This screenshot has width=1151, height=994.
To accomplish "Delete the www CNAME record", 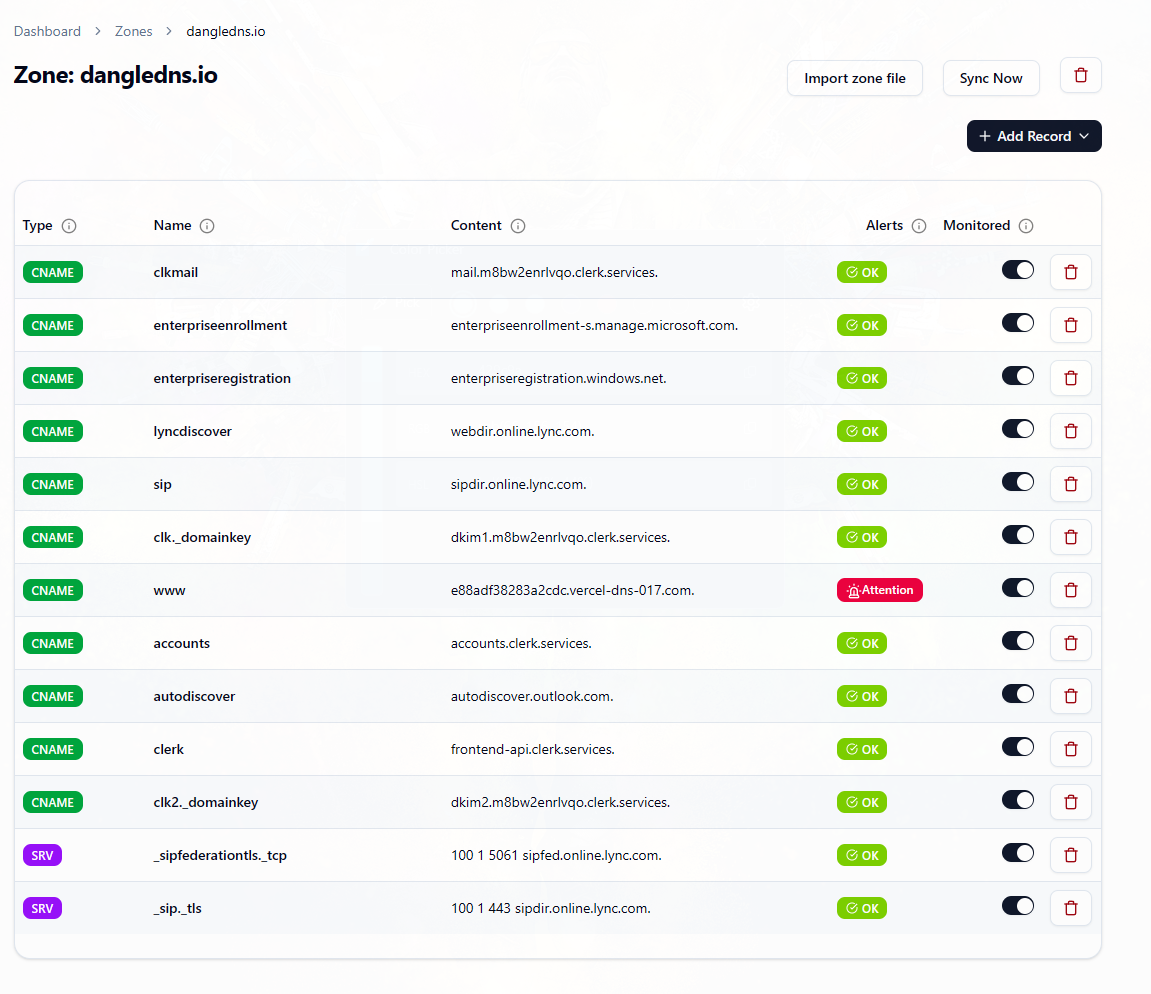I will click(1070, 590).
